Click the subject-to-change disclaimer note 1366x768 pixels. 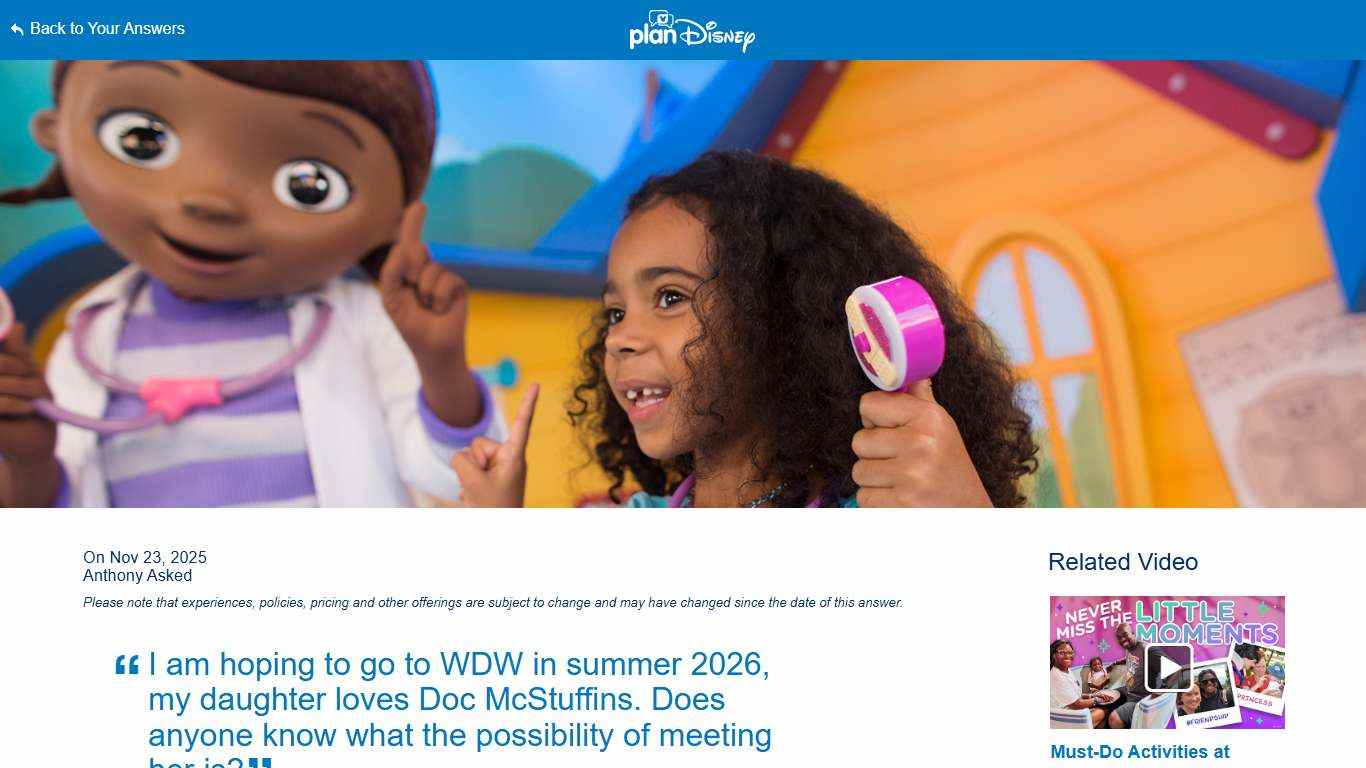[493, 602]
